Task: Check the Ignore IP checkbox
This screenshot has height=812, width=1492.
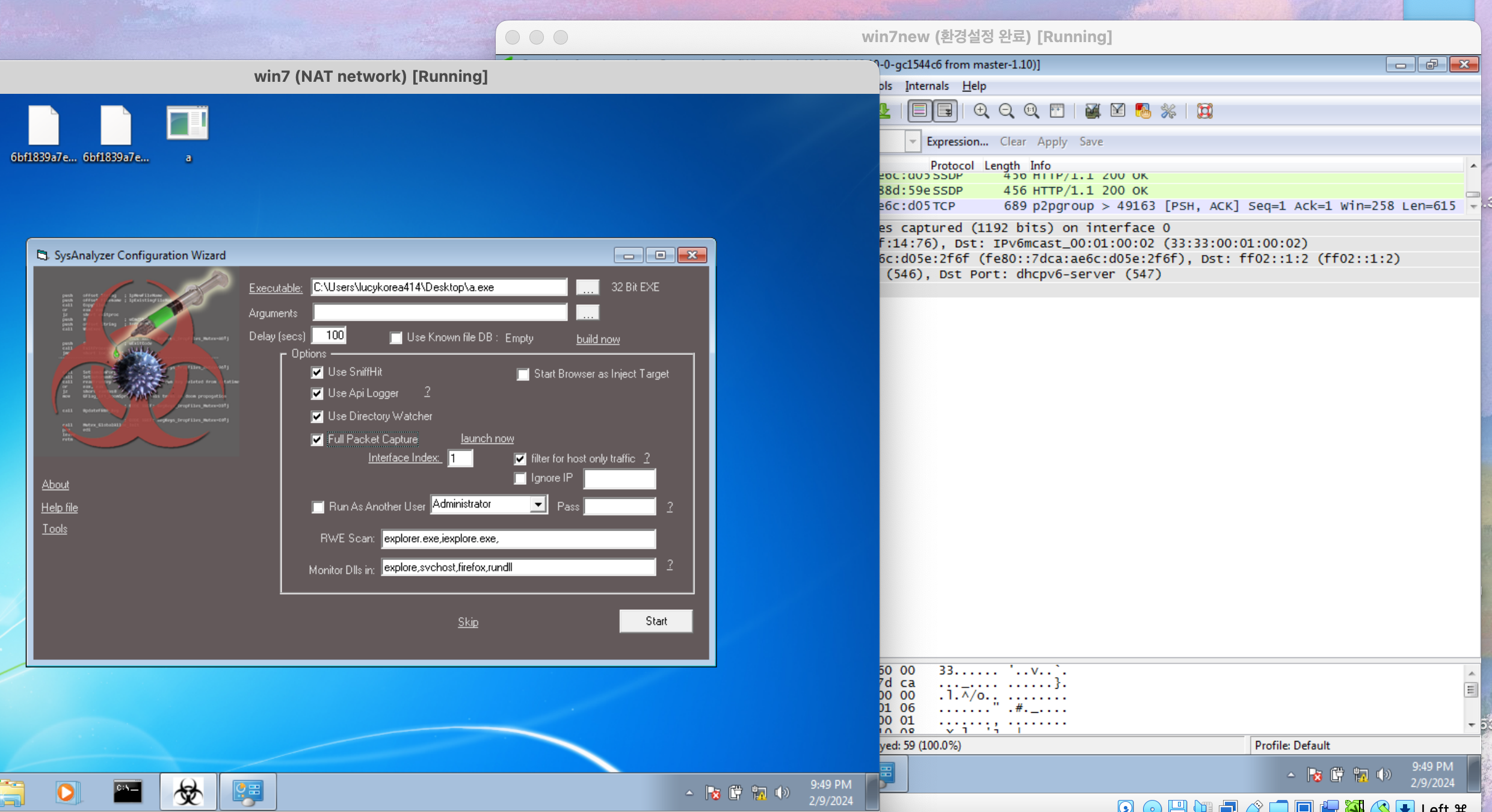Action: click(520, 478)
